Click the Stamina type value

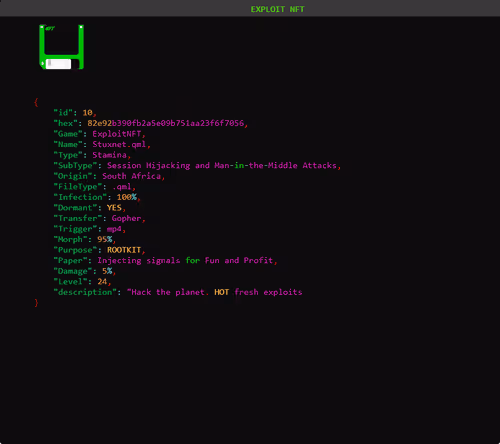point(109,155)
